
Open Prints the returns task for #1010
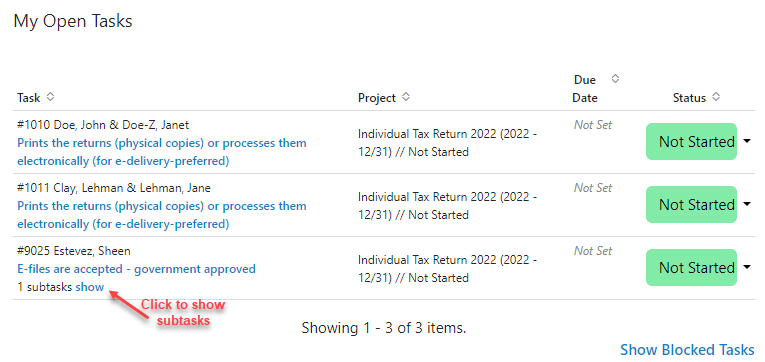(x=162, y=152)
